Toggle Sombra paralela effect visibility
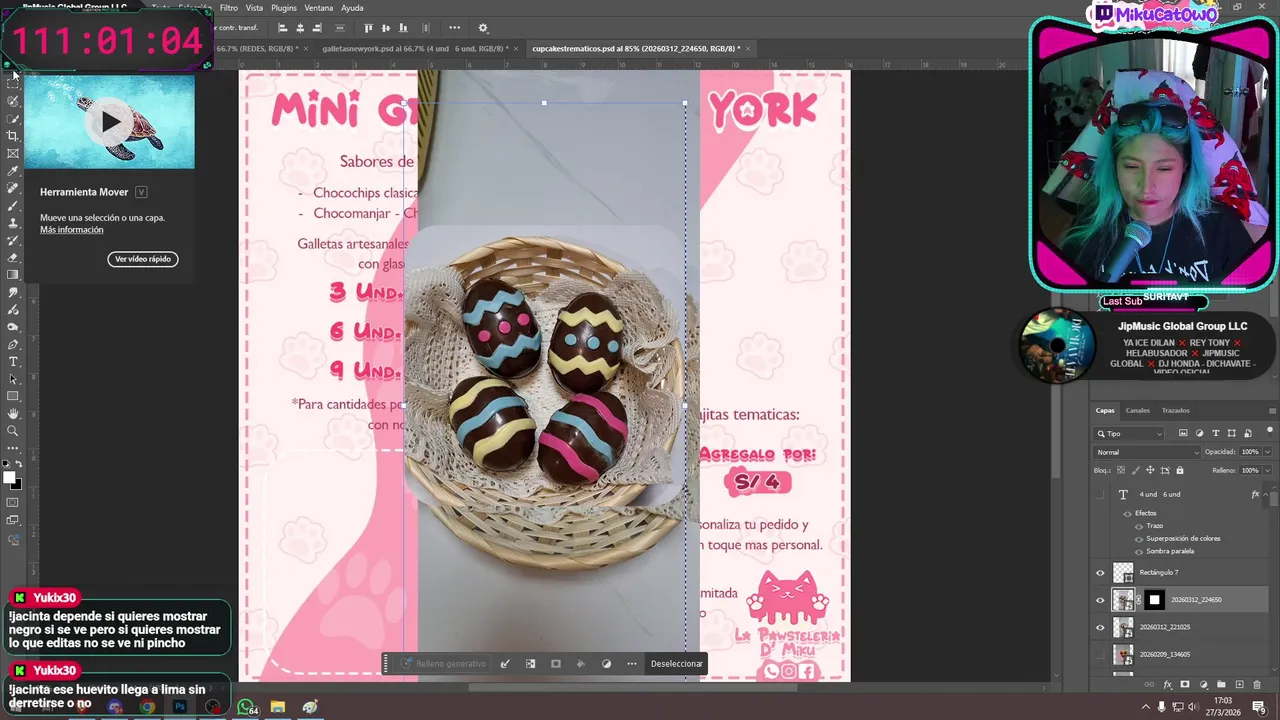Screen dimensions: 1280x720 point(1139,551)
